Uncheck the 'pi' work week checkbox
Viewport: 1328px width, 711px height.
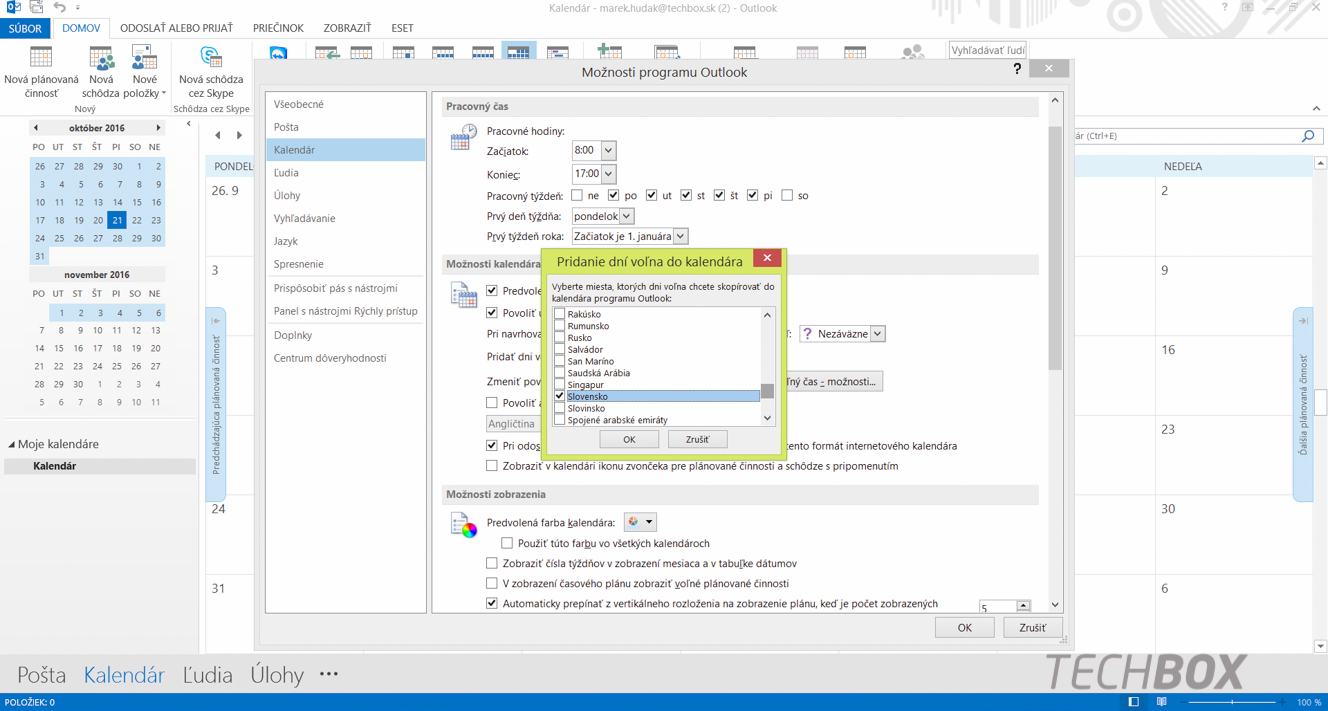point(752,195)
